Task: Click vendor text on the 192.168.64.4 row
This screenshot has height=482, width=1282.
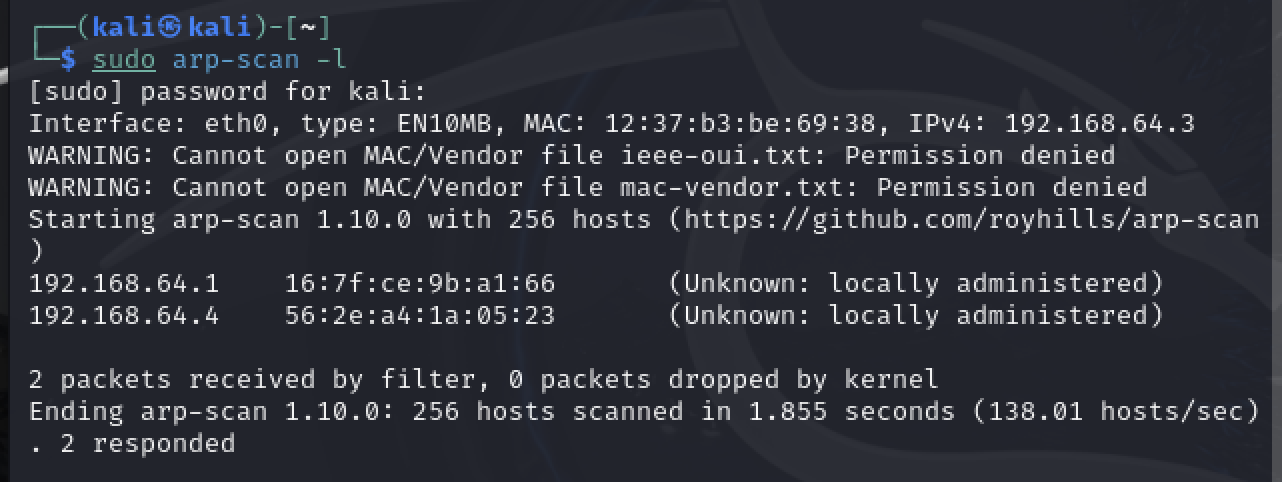Action: pos(916,316)
